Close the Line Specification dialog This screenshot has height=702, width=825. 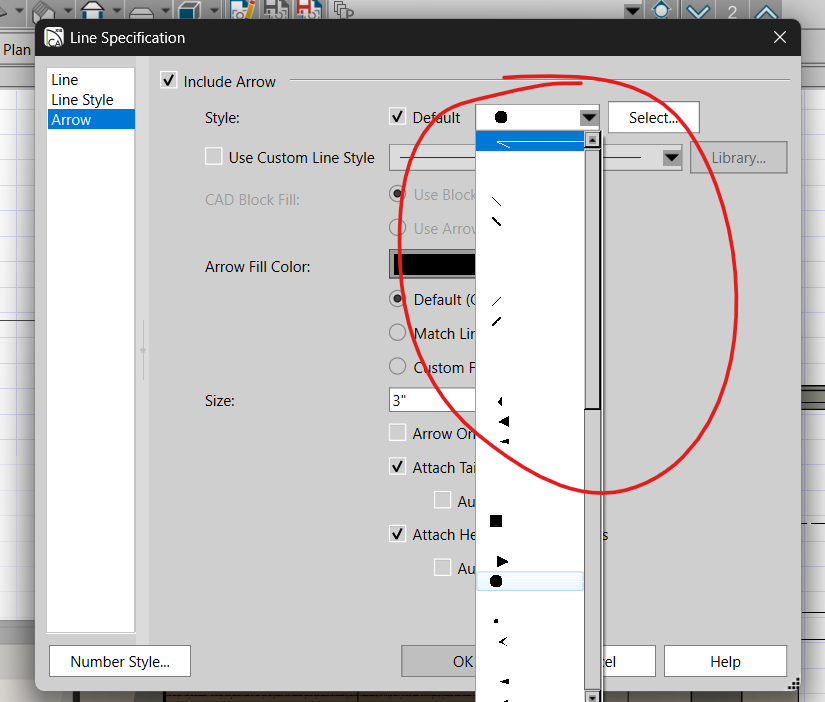pyautogui.click(x=780, y=37)
